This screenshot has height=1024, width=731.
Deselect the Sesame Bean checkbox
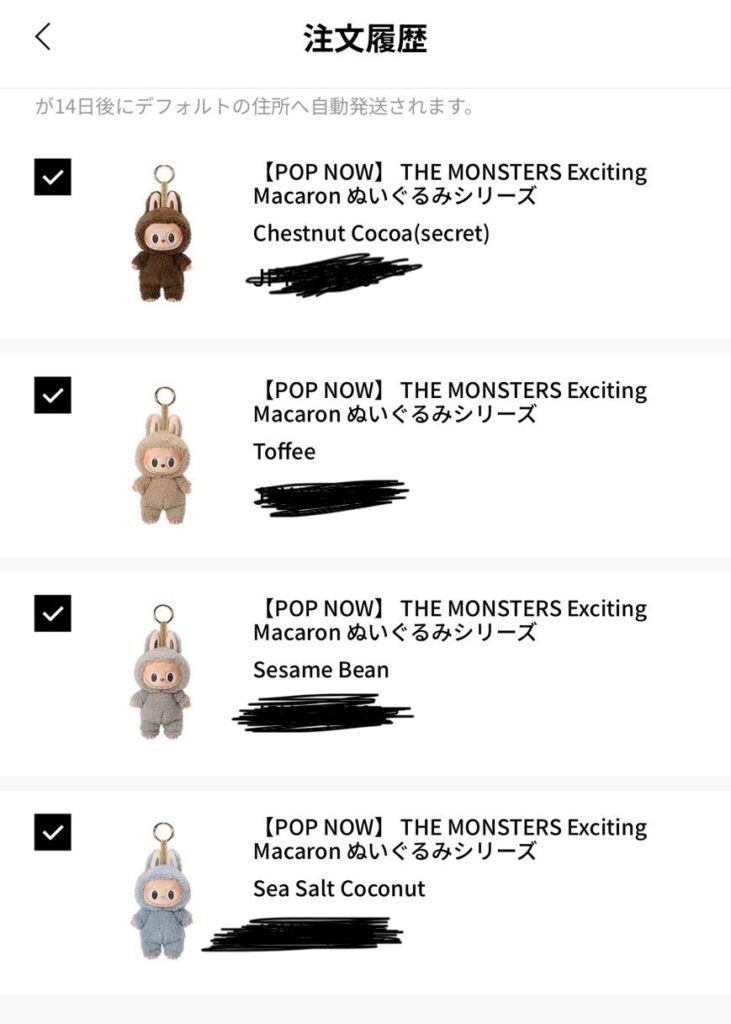point(53,613)
